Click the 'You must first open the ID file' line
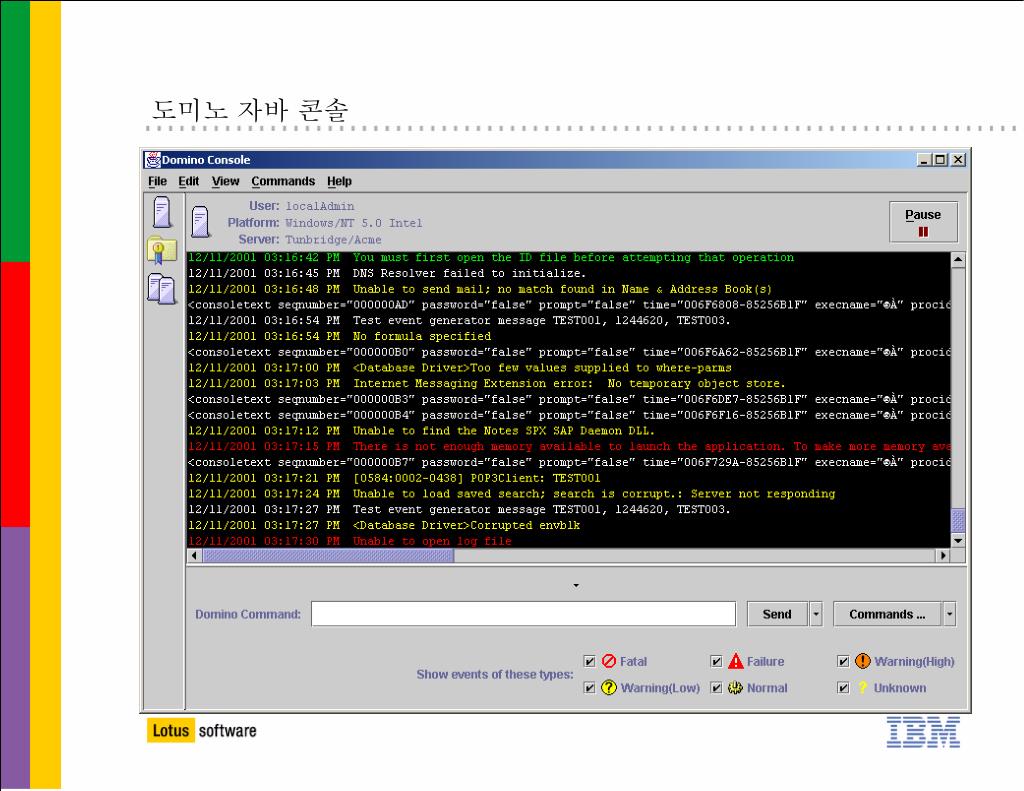 point(491,258)
